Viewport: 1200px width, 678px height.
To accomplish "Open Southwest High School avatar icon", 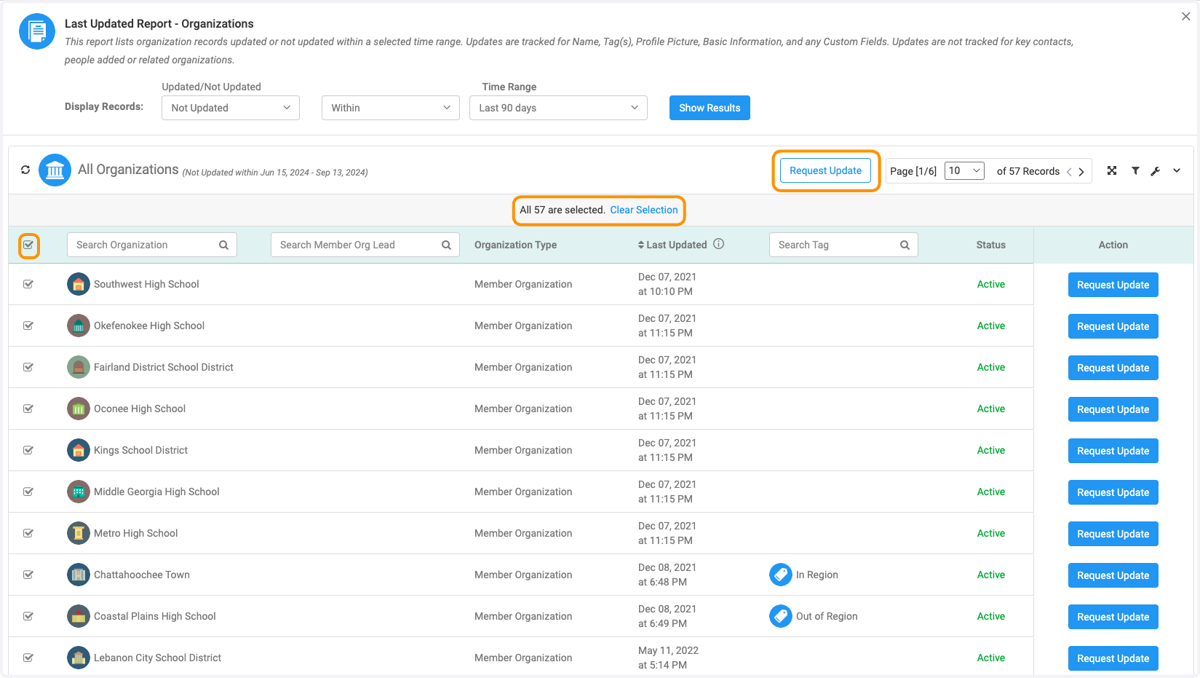I will tap(78, 284).
